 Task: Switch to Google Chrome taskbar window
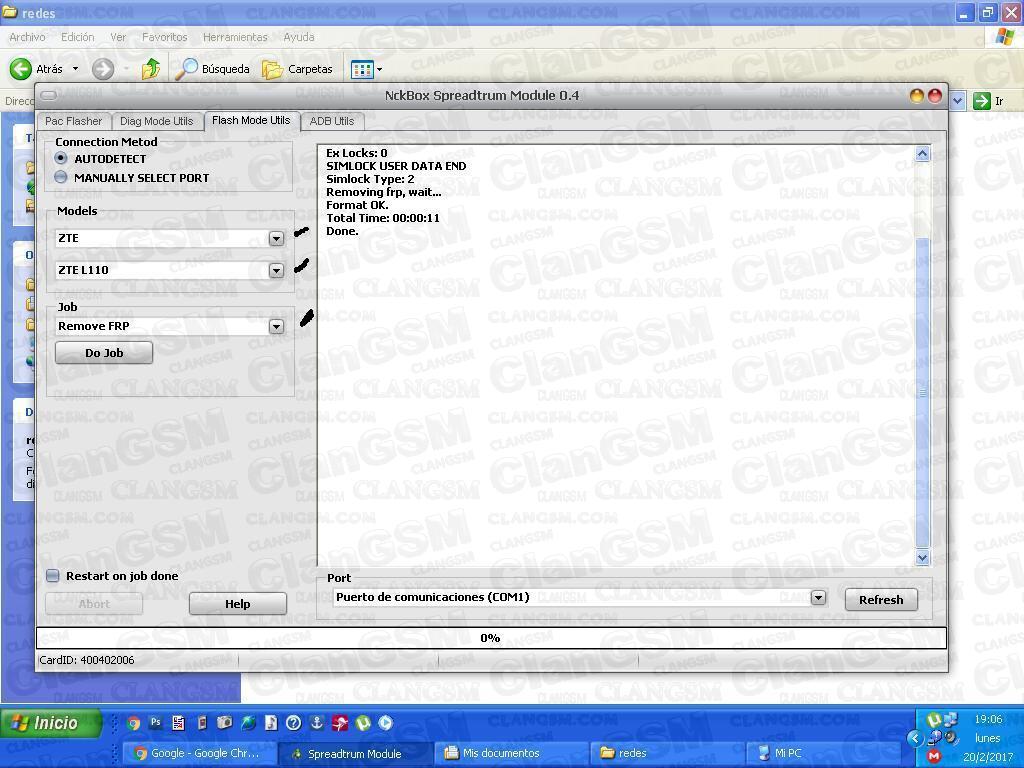coord(199,753)
